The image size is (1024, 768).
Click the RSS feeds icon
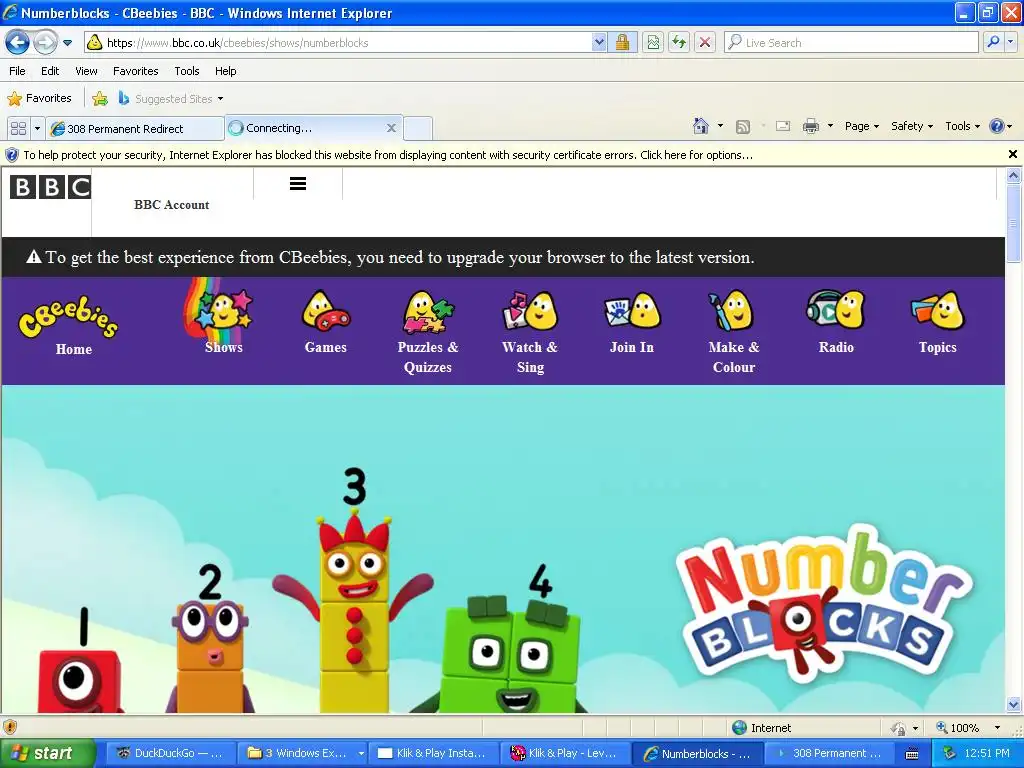click(743, 127)
